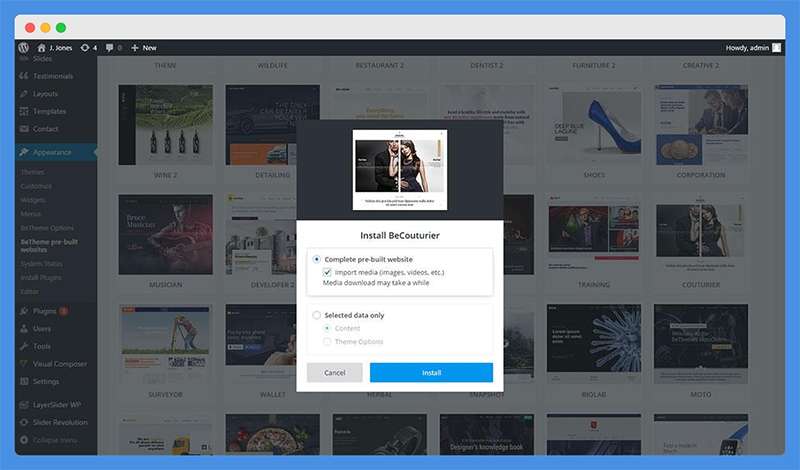
Task: Click the Settings sliders icon
Action: click(x=24, y=381)
